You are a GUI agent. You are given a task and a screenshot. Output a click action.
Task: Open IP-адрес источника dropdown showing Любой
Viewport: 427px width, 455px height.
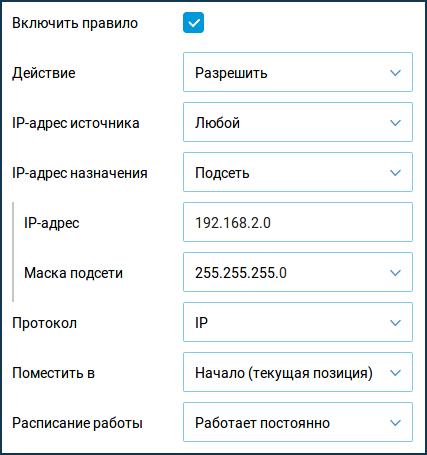click(x=298, y=122)
